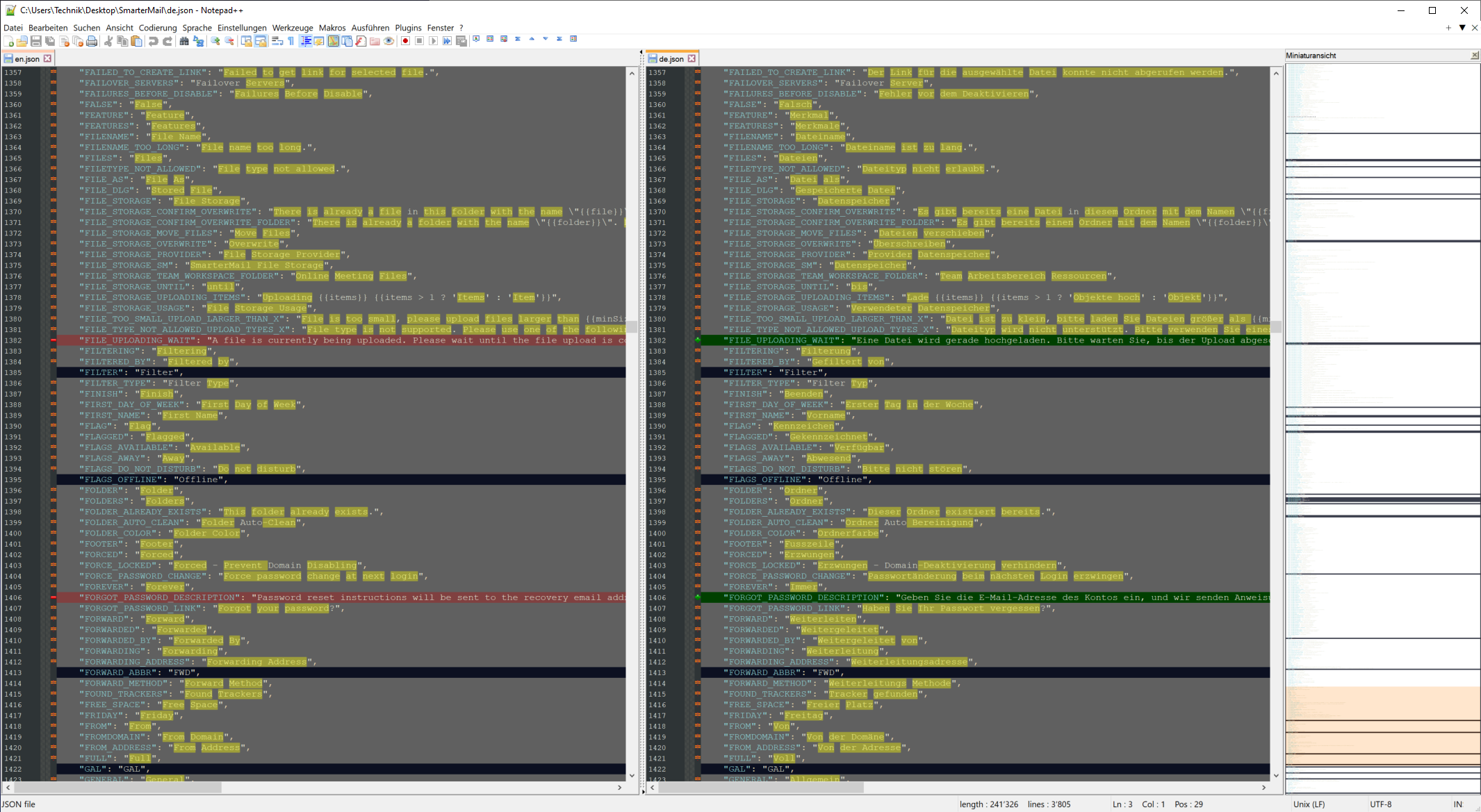Toggle file monitoring eye icon
This screenshot has width=1481, height=812.
pos(388,41)
